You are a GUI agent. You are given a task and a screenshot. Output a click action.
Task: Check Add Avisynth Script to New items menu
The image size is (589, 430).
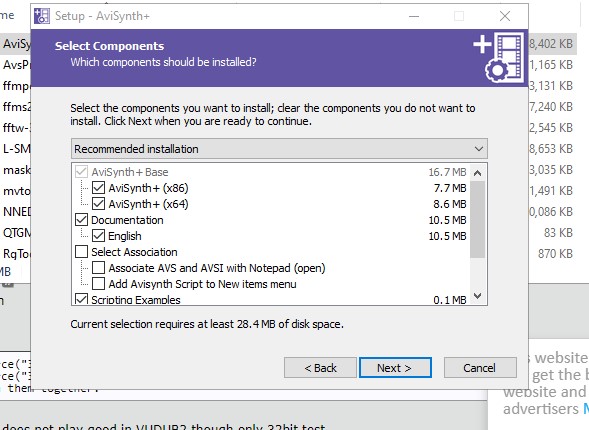point(98,284)
